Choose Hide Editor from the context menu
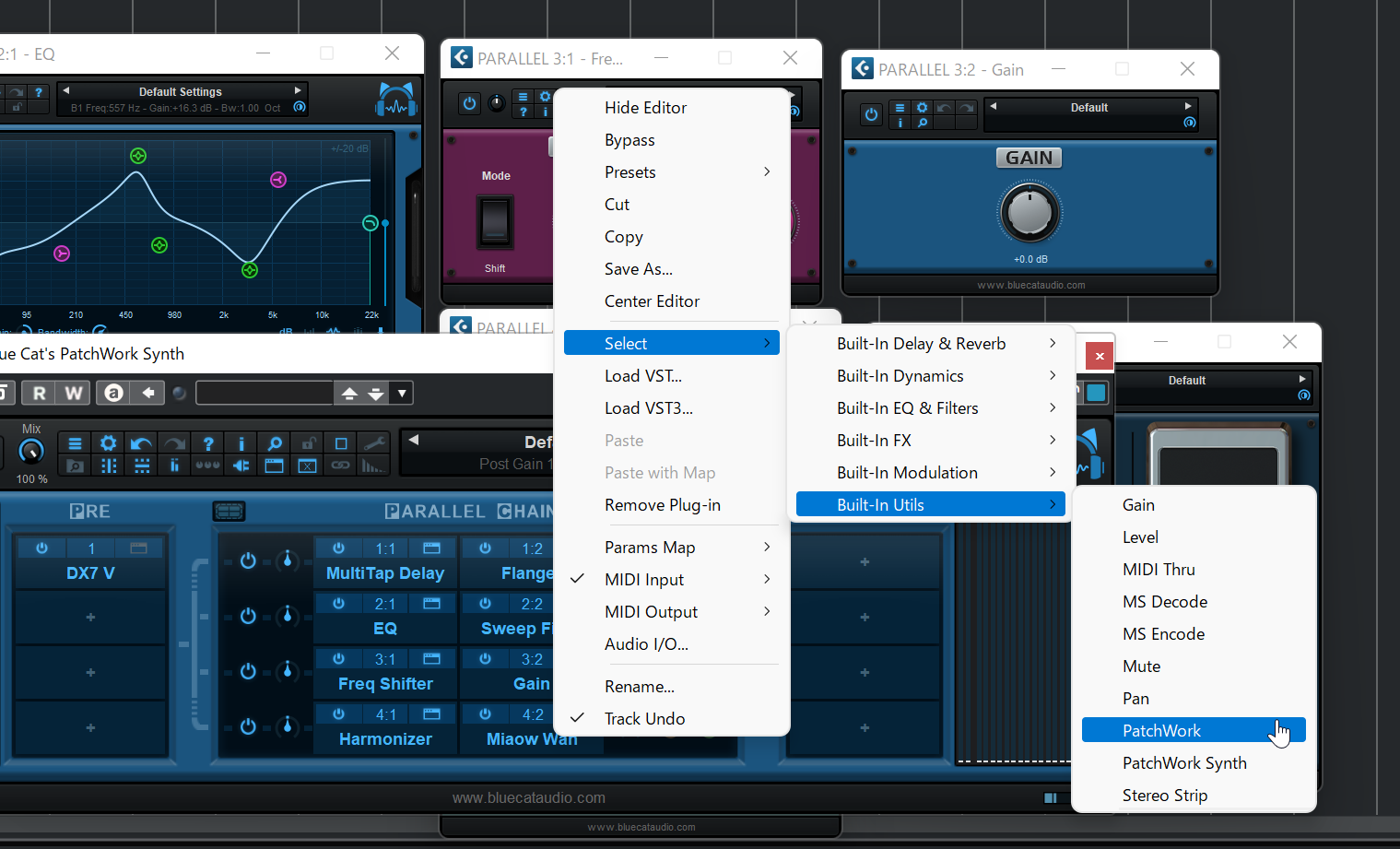Viewport: 1400px width, 849px height. (672, 108)
